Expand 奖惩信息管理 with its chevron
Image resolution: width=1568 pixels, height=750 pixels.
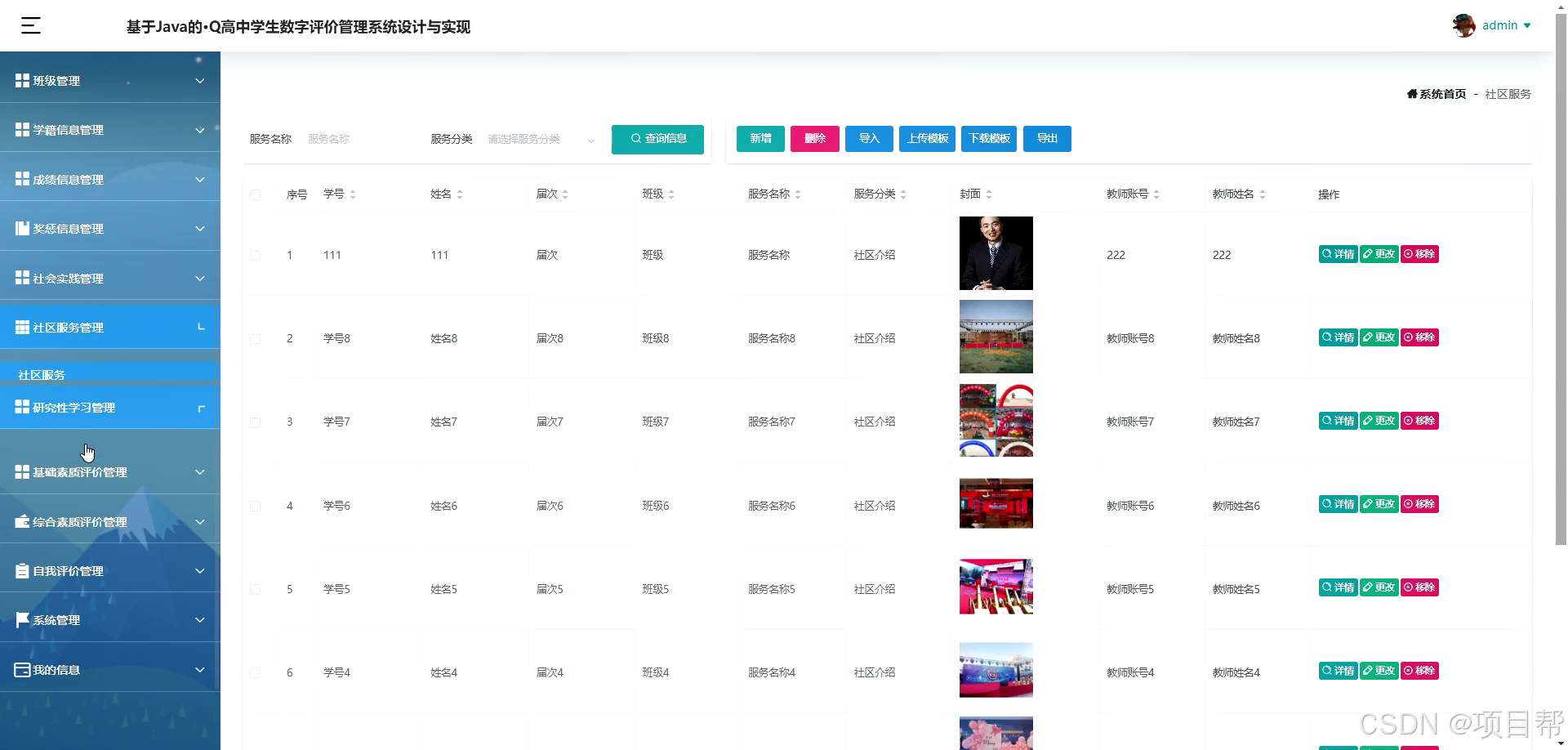pyautogui.click(x=200, y=229)
